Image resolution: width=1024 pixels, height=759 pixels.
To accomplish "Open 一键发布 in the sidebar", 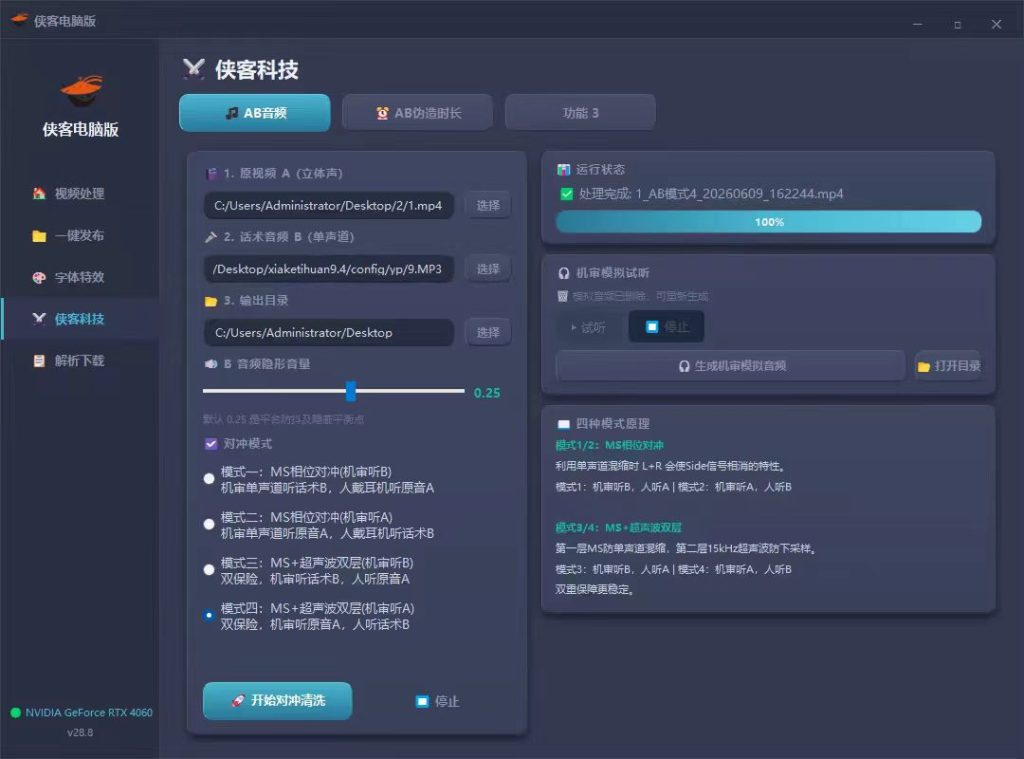I will (x=79, y=235).
